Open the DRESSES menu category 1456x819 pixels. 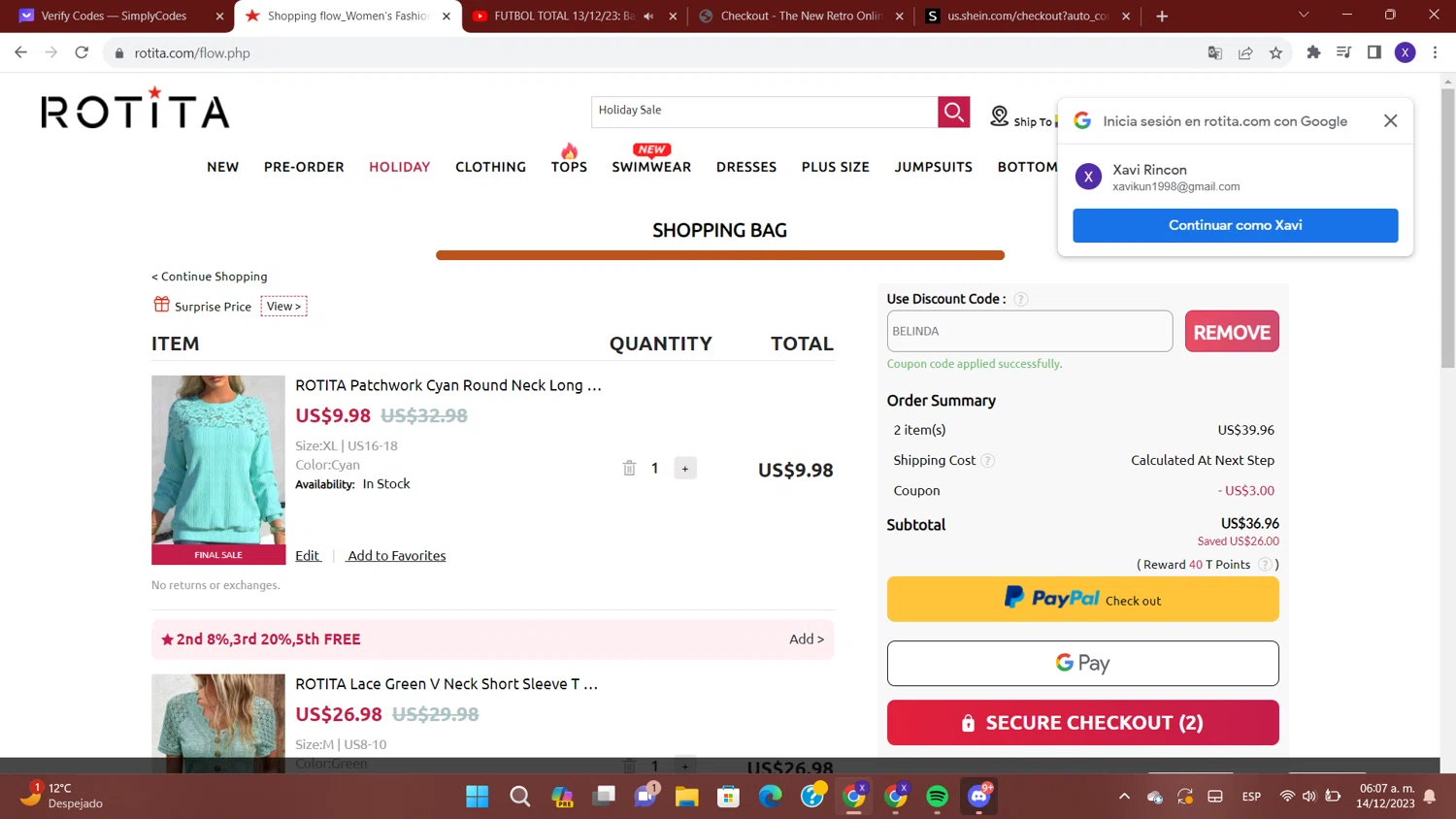tap(746, 167)
